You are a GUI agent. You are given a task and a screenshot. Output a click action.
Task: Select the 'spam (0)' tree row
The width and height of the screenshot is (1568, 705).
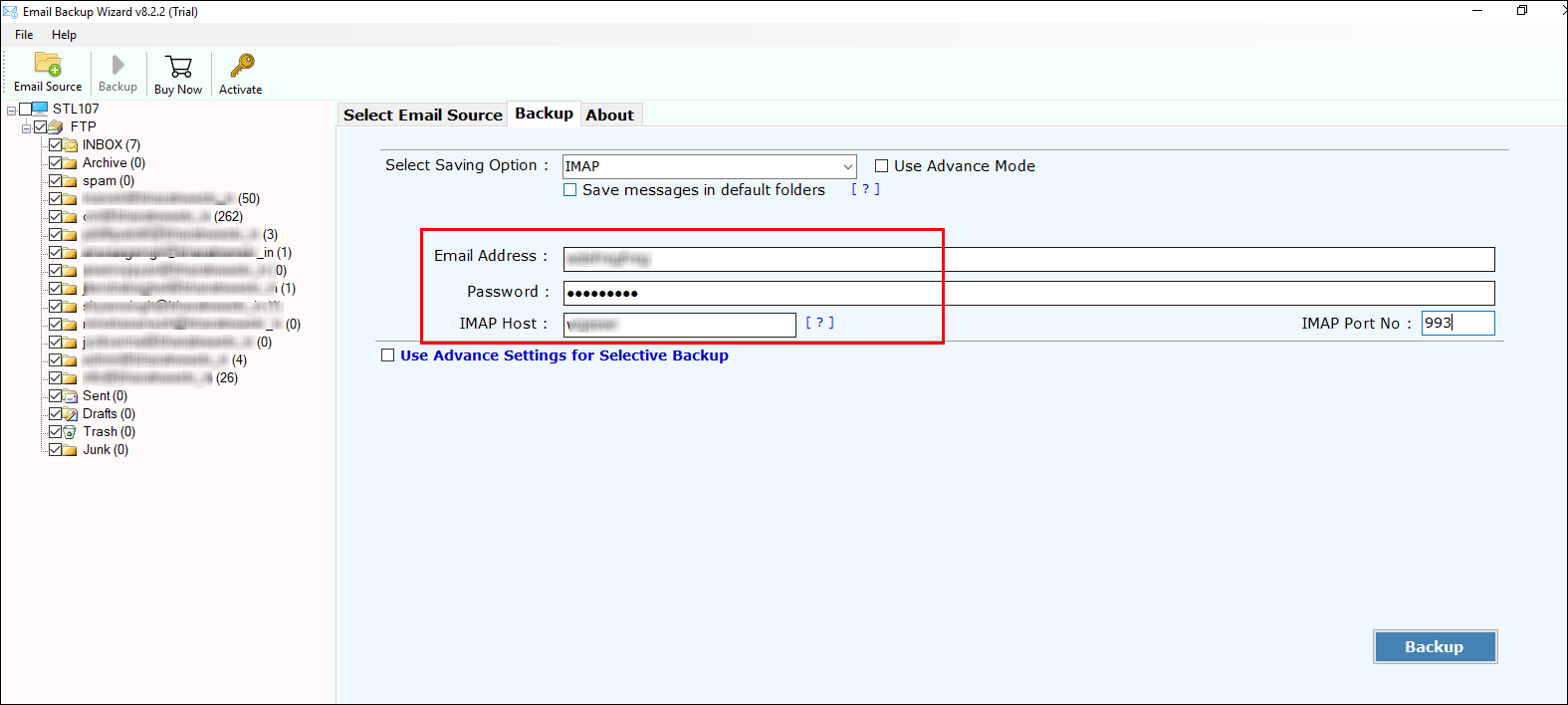[x=109, y=181]
